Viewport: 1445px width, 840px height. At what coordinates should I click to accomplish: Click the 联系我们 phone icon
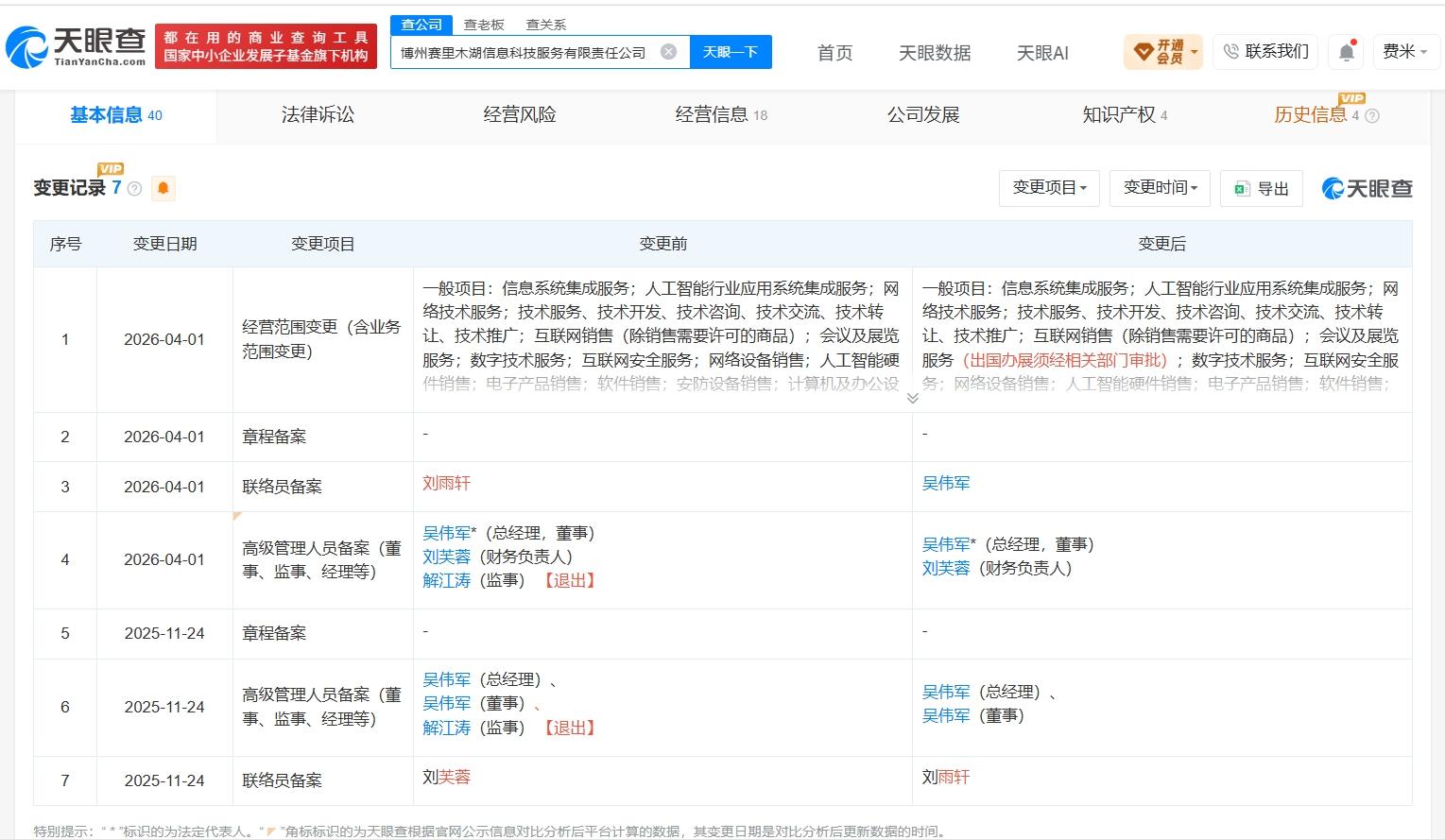1230,52
